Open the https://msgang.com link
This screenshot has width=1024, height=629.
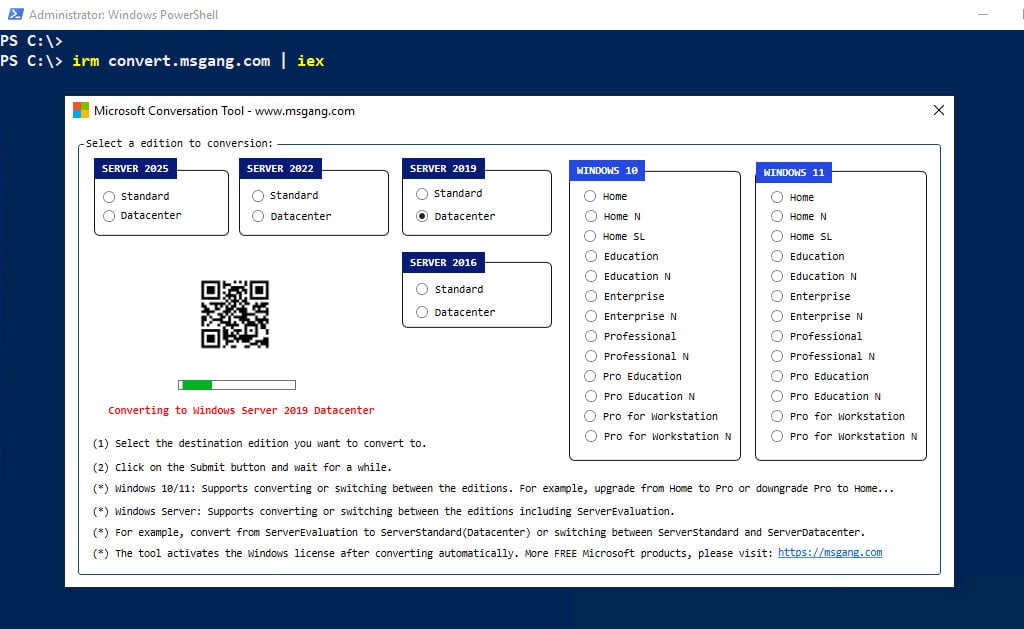[829, 553]
